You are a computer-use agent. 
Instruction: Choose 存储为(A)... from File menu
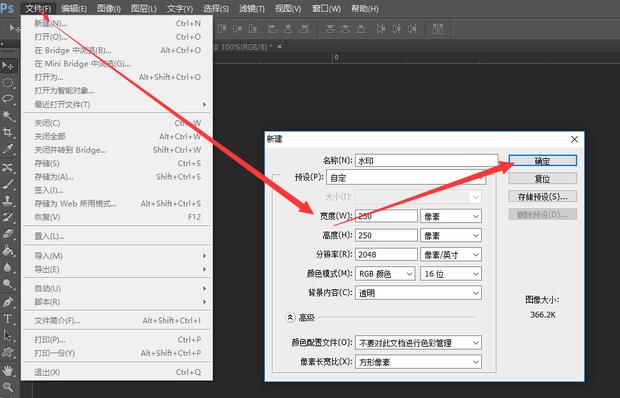coord(117,177)
